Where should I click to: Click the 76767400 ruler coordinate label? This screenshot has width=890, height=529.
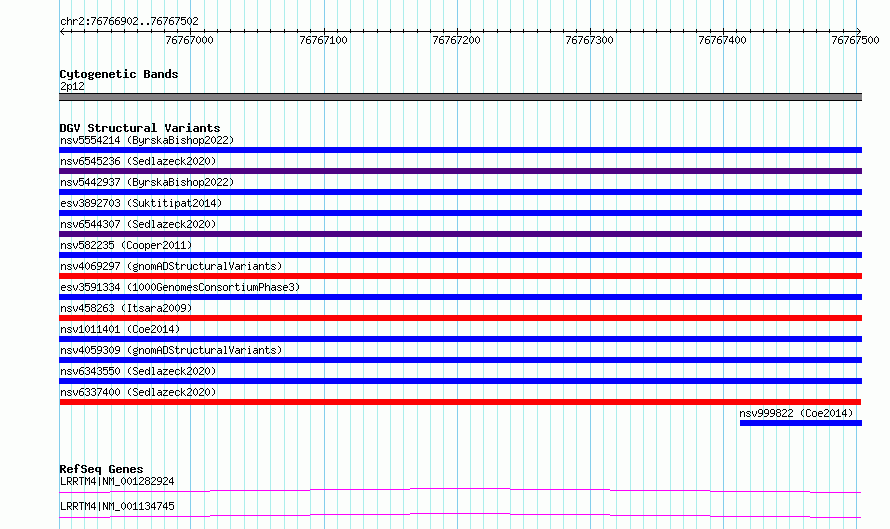[x=722, y=40]
